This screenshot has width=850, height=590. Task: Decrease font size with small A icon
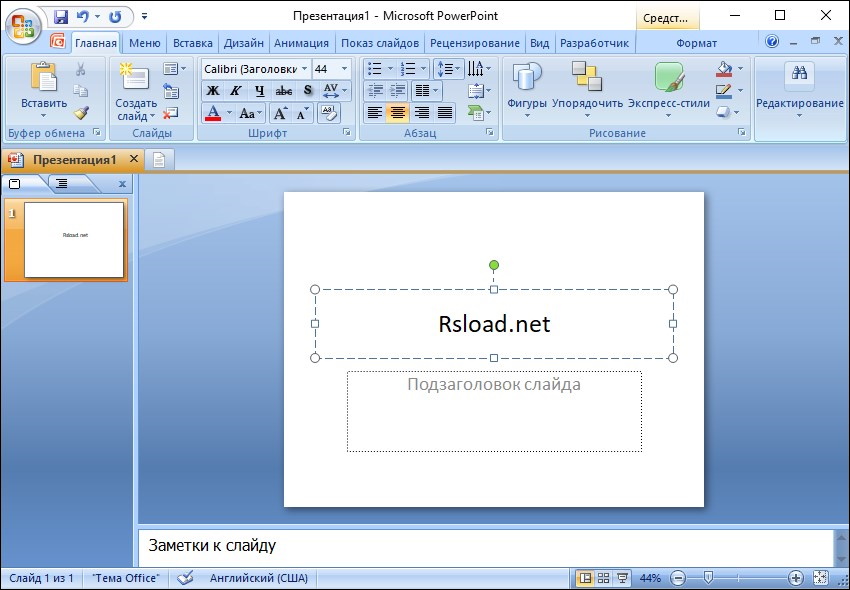coord(302,113)
